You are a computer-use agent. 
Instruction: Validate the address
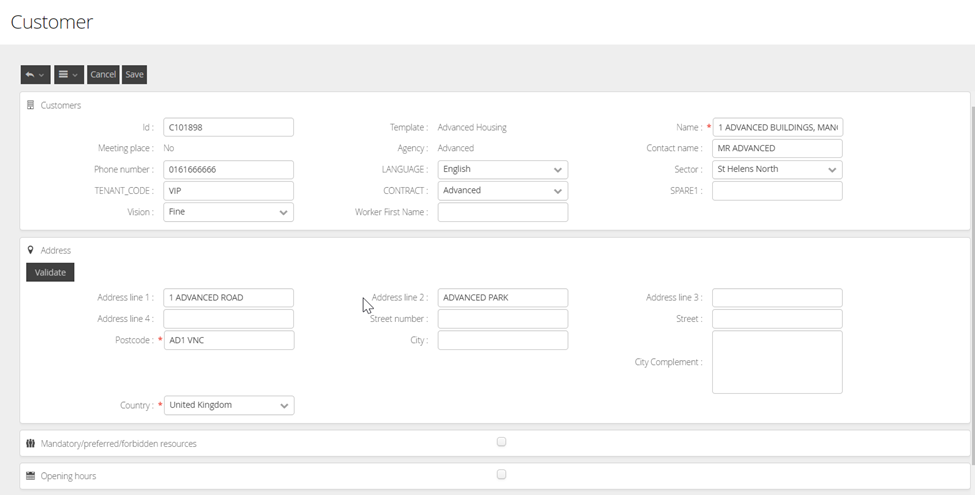coord(50,272)
